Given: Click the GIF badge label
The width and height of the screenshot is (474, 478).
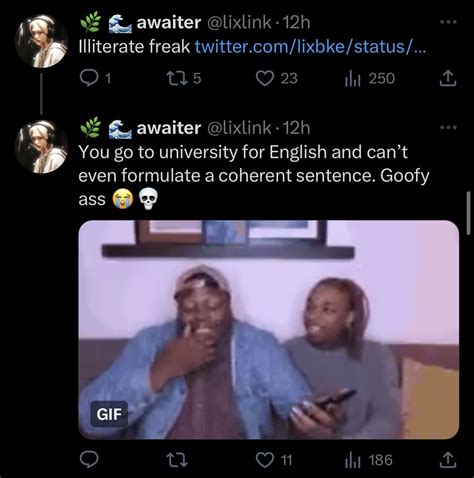Looking at the screenshot, I should (x=109, y=414).
